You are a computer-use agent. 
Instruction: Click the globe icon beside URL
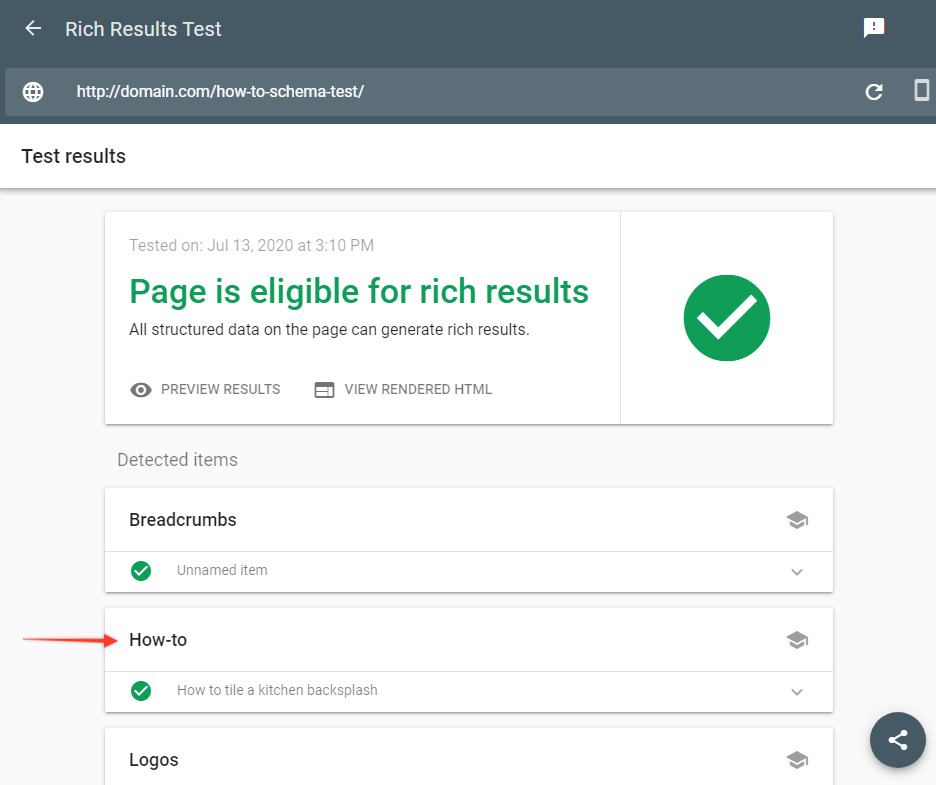point(33,92)
